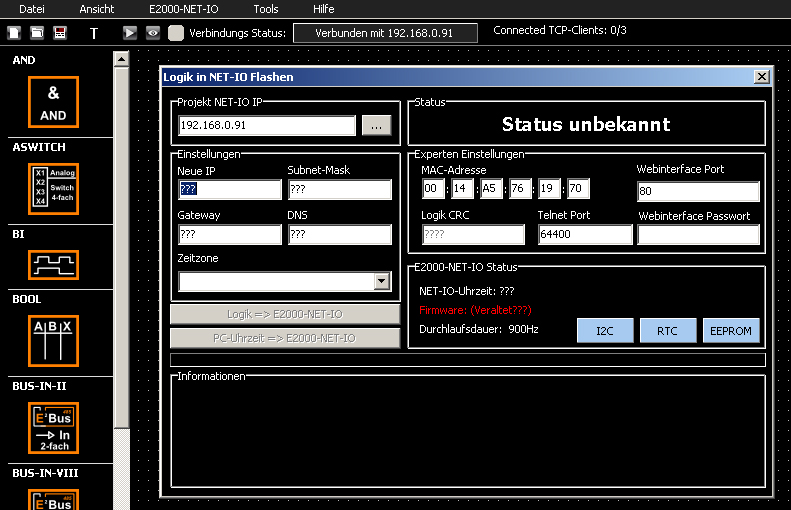Click the new file toolbar icon
The image size is (791, 510).
tap(14, 33)
